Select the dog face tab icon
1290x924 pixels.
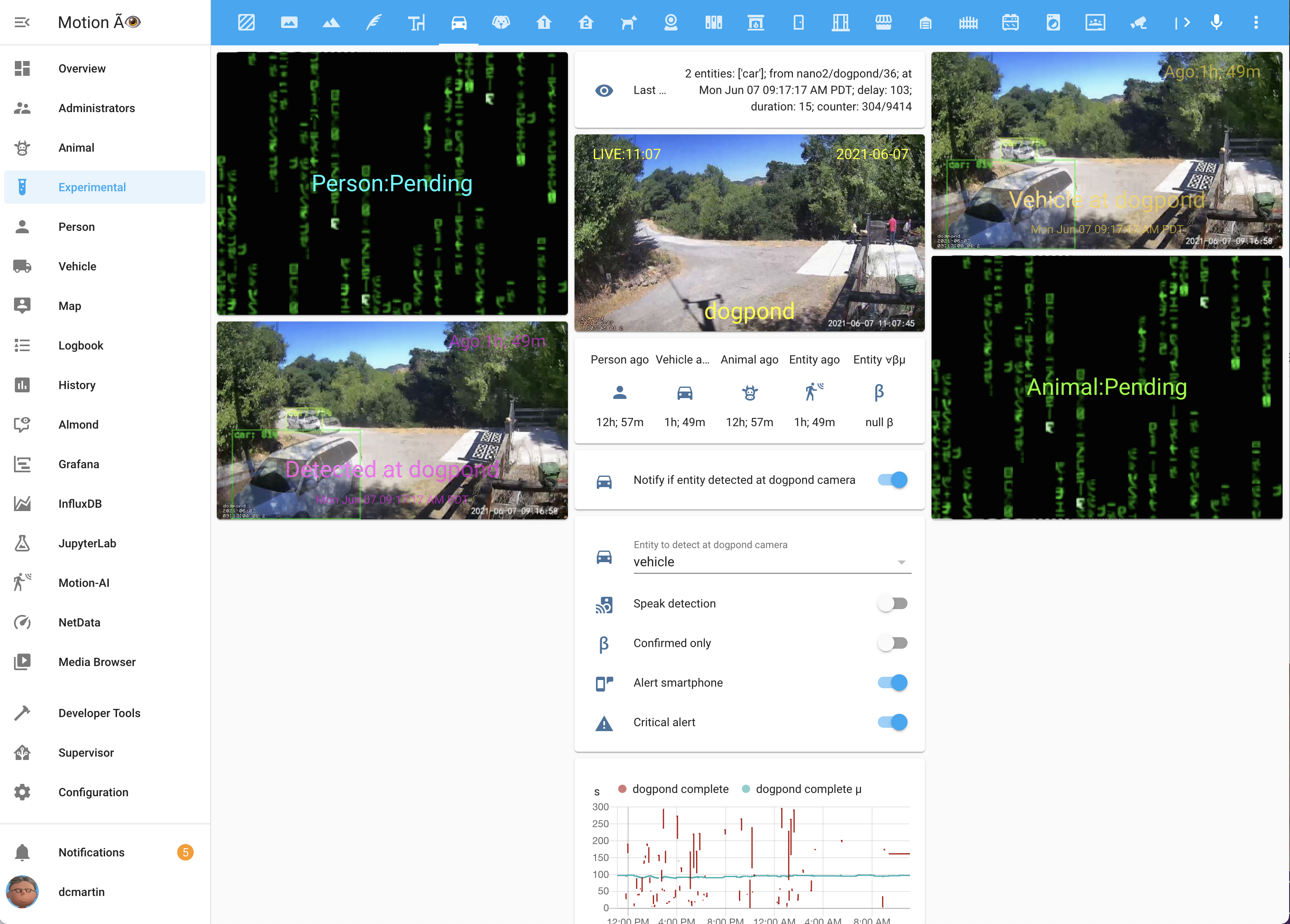(x=500, y=22)
